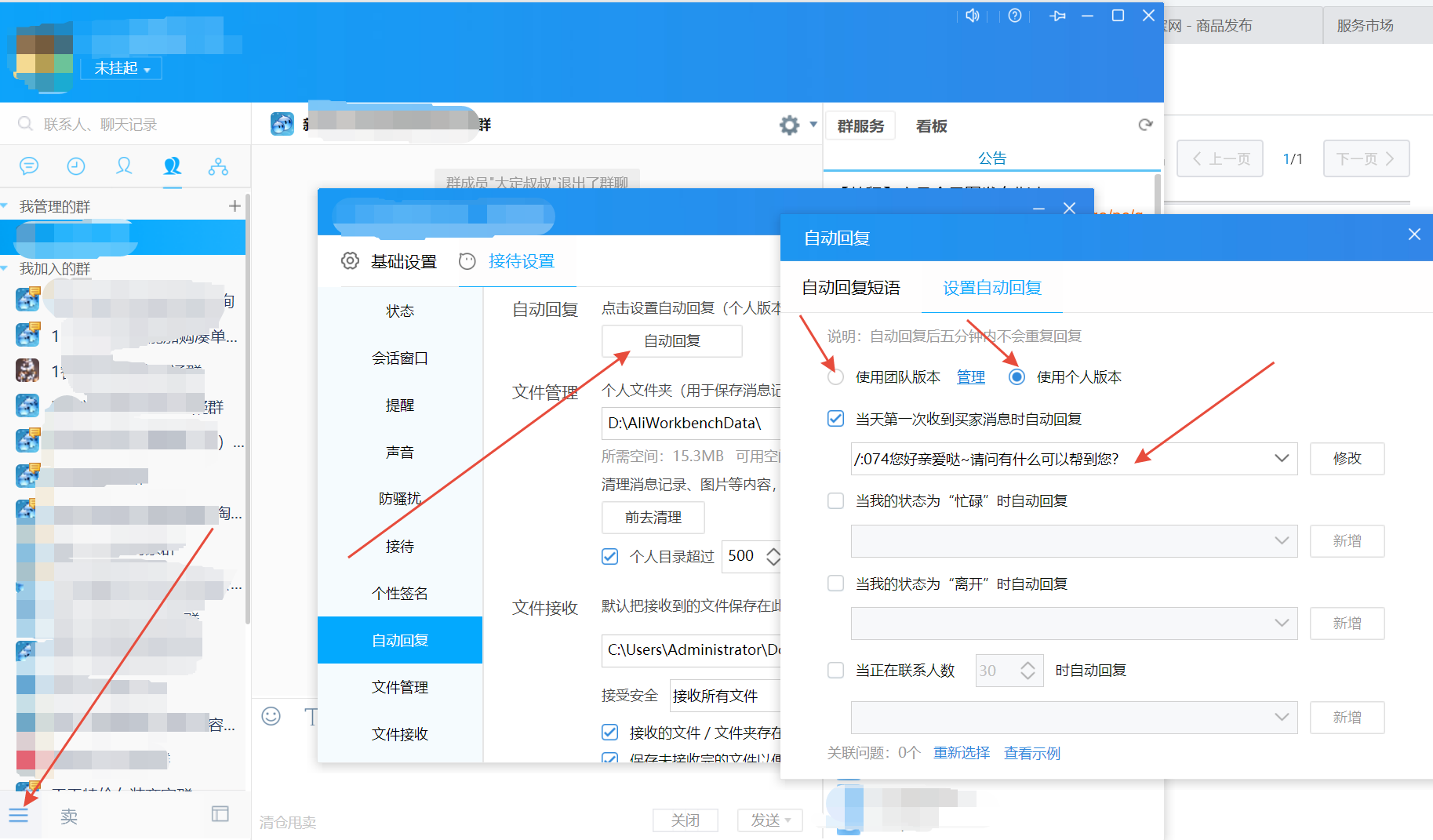The height and width of the screenshot is (840, 1433).
Task: Open the 忙碌 status reply dropdown
Action: coord(1282,540)
